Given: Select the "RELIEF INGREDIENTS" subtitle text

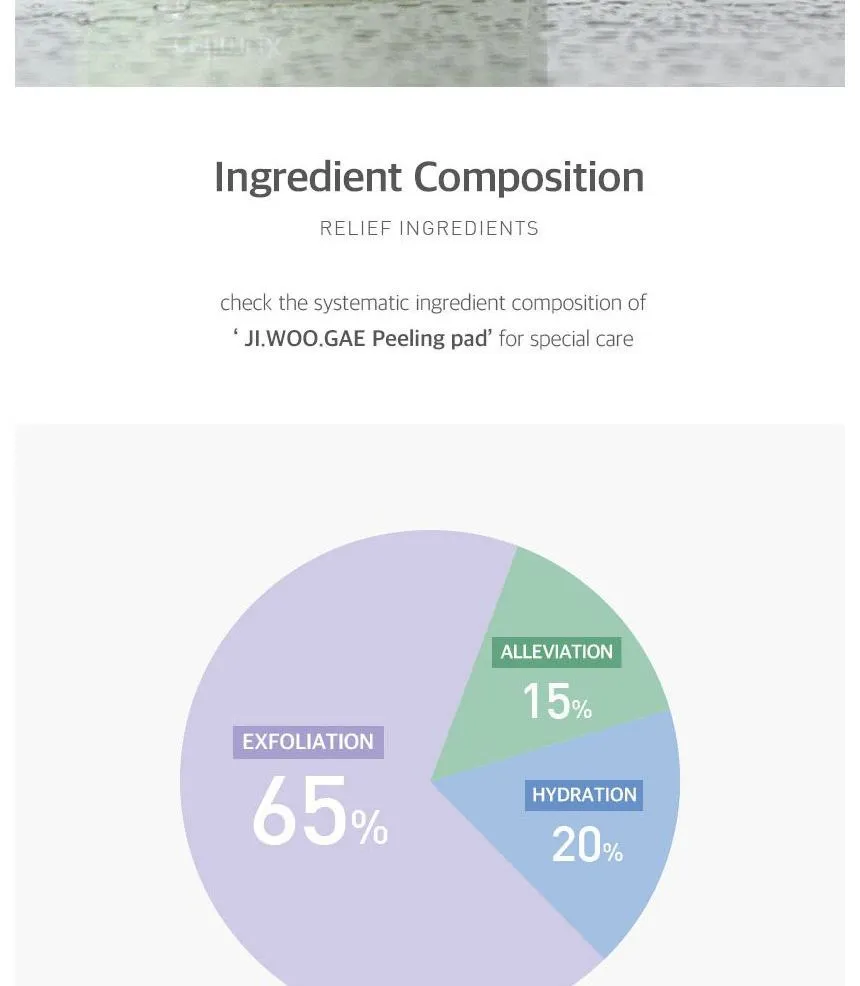Looking at the screenshot, I should 429,229.
